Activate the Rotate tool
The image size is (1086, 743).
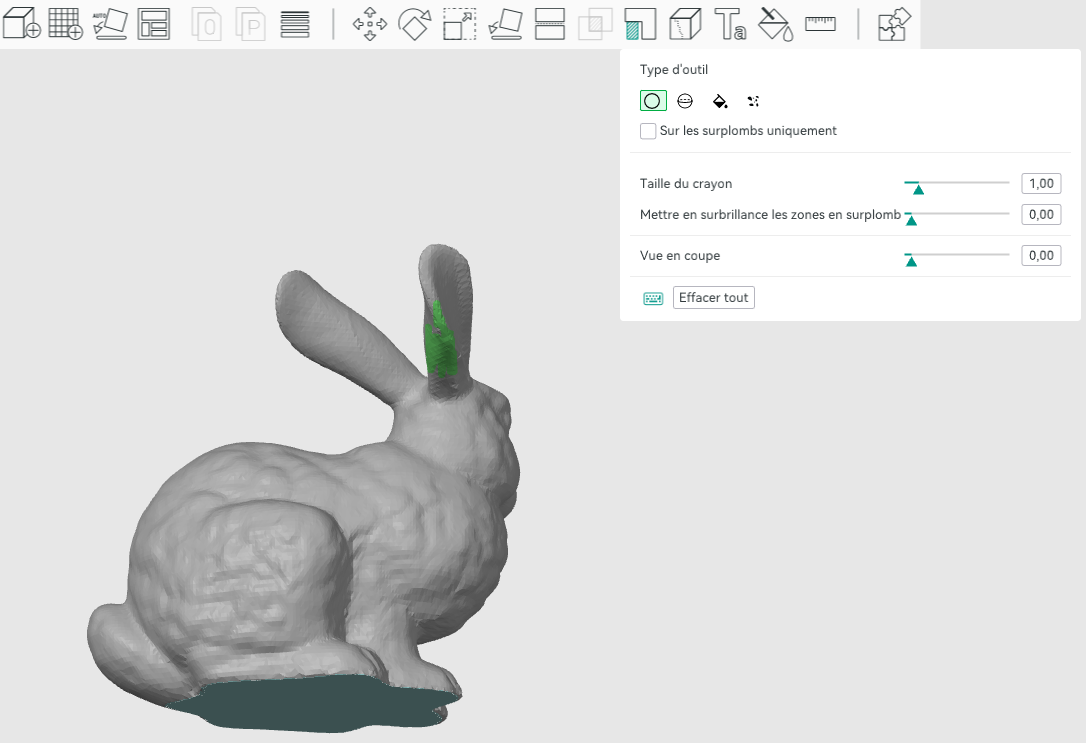[x=415, y=24]
